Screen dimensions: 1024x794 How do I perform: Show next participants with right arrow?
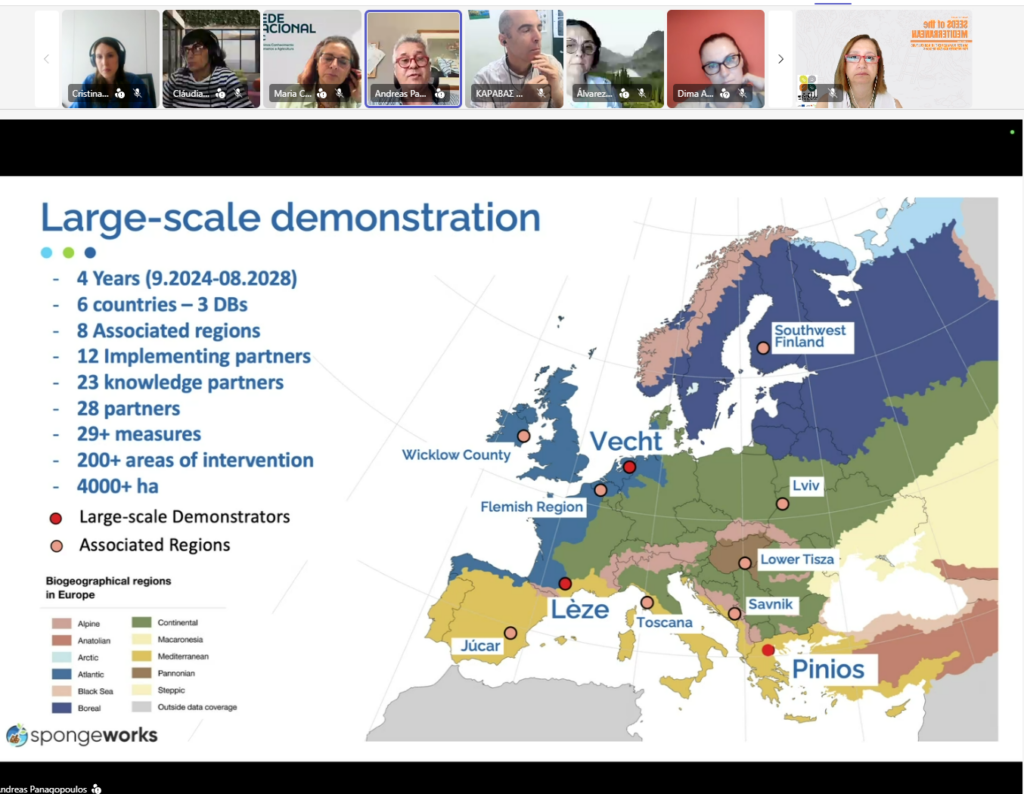pyautogui.click(x=780, y=59)
